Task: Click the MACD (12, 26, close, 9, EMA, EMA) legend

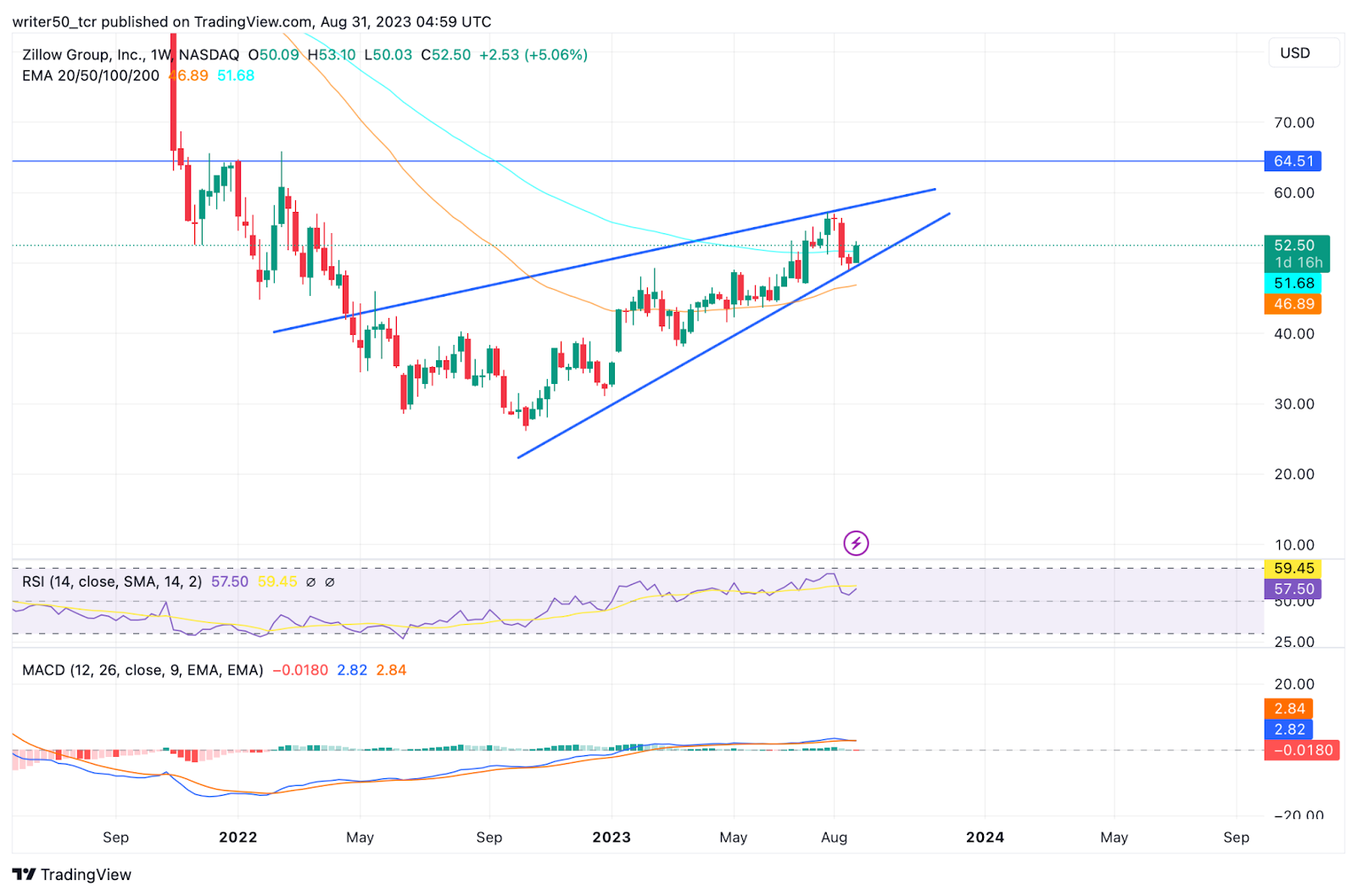Action: [x=142, y=670]
